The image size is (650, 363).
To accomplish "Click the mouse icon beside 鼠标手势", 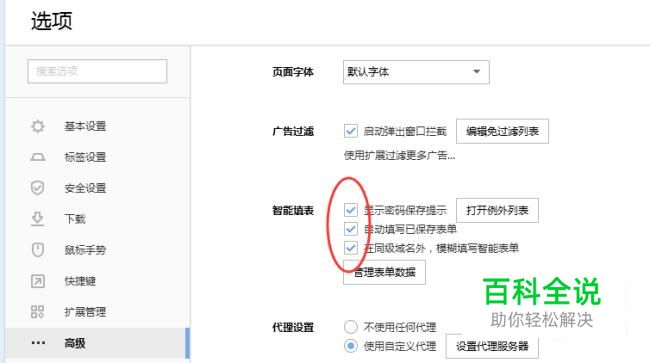I will tap(38, 250).
